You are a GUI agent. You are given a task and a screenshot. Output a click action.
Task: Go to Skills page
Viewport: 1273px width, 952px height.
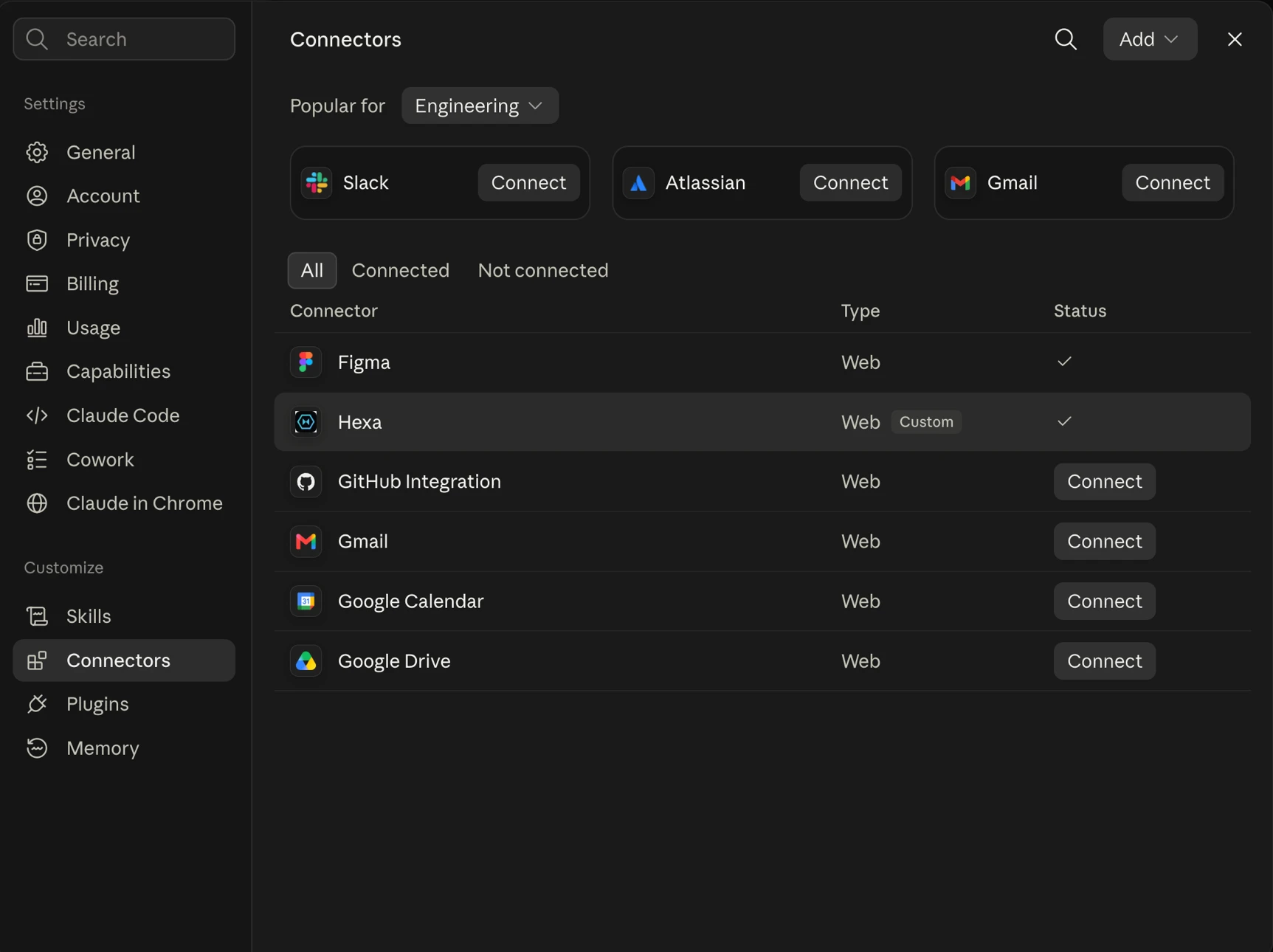(124, 616)
